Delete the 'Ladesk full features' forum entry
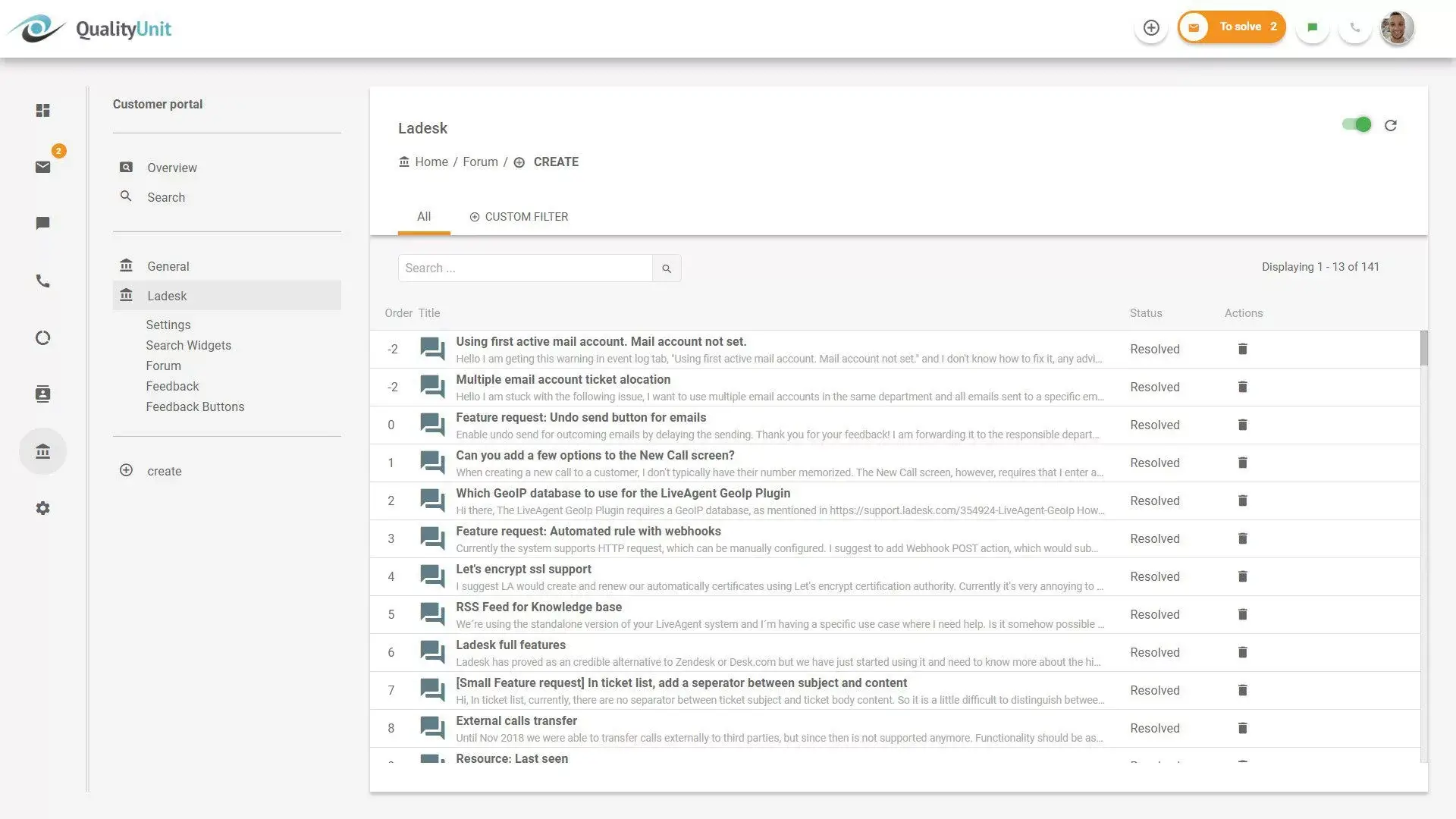Screen dimensions: 1456x819 1242,652
